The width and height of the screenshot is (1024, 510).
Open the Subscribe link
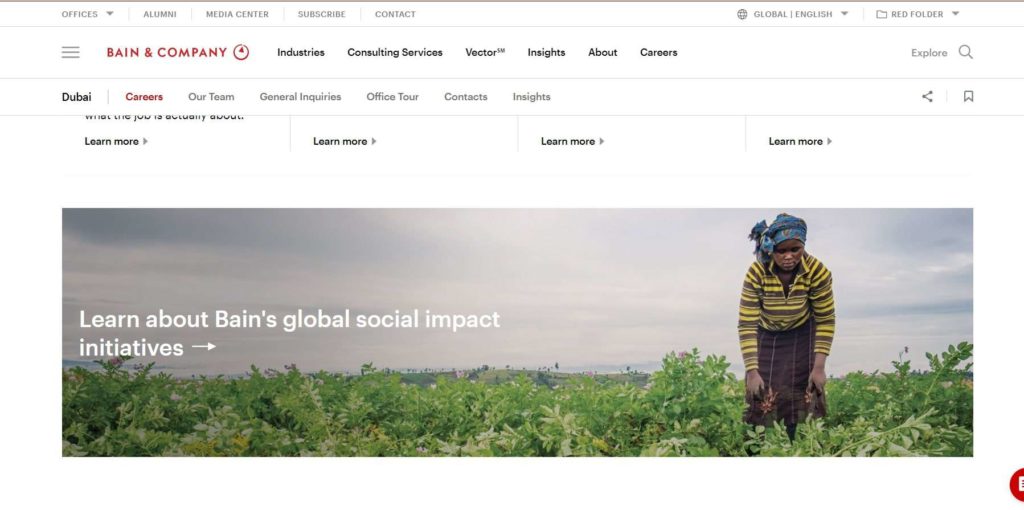pyautogui.click(x=321, y=14)
